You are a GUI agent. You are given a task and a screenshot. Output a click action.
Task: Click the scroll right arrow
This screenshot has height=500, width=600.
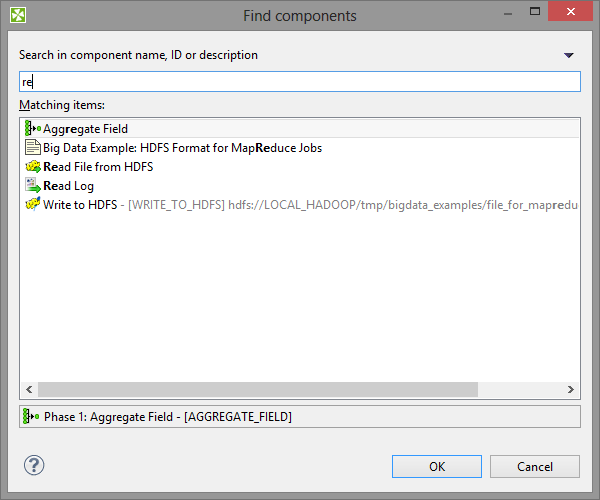click(x=571, y=390)
